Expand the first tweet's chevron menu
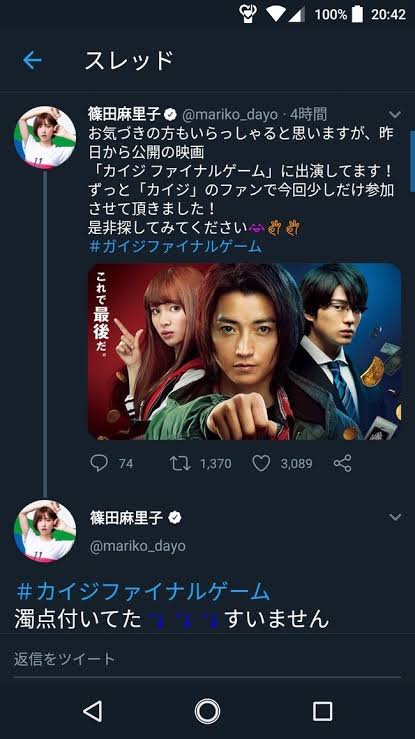415x739 pixels. click(395, 114)
